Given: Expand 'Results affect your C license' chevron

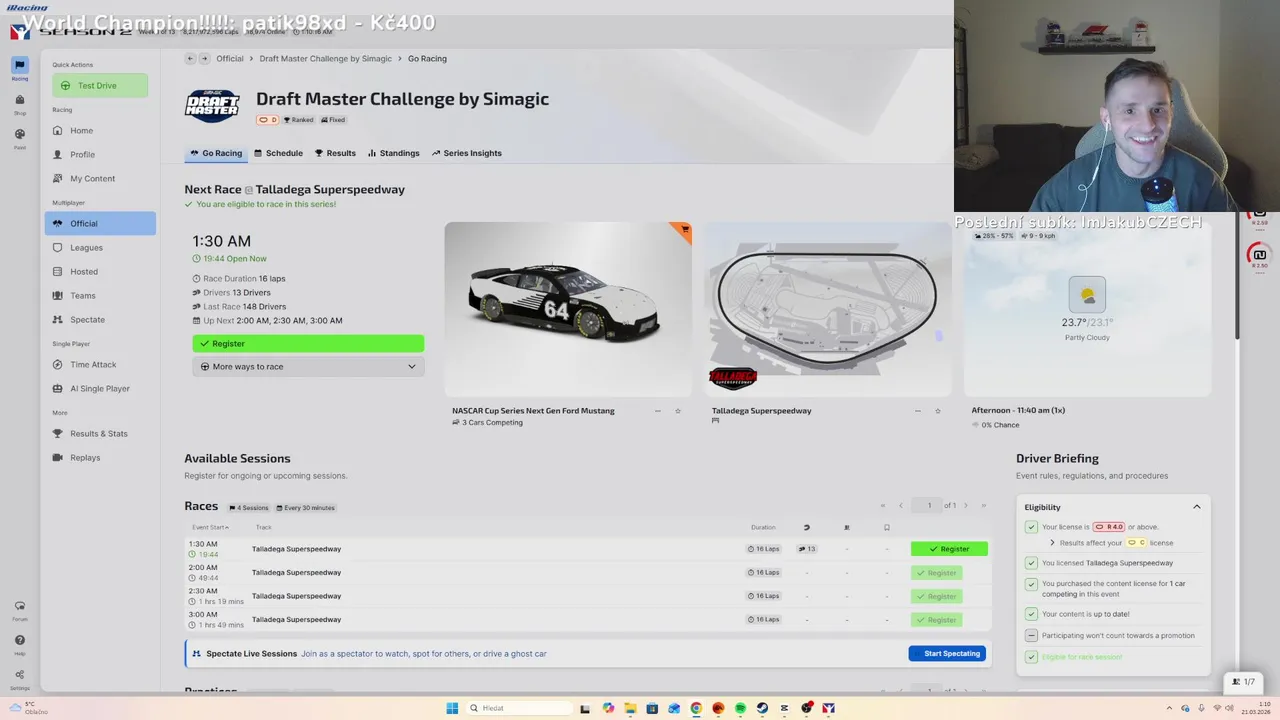Looking at the screenshot, I should [x=1052, y=543].
